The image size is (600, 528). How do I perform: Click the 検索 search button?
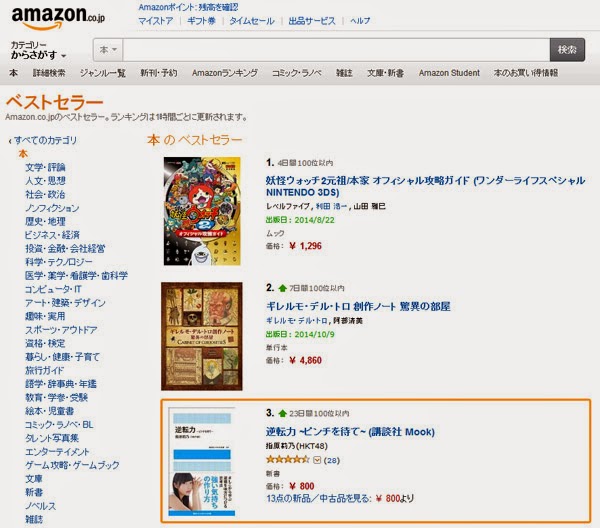point(567,50)
